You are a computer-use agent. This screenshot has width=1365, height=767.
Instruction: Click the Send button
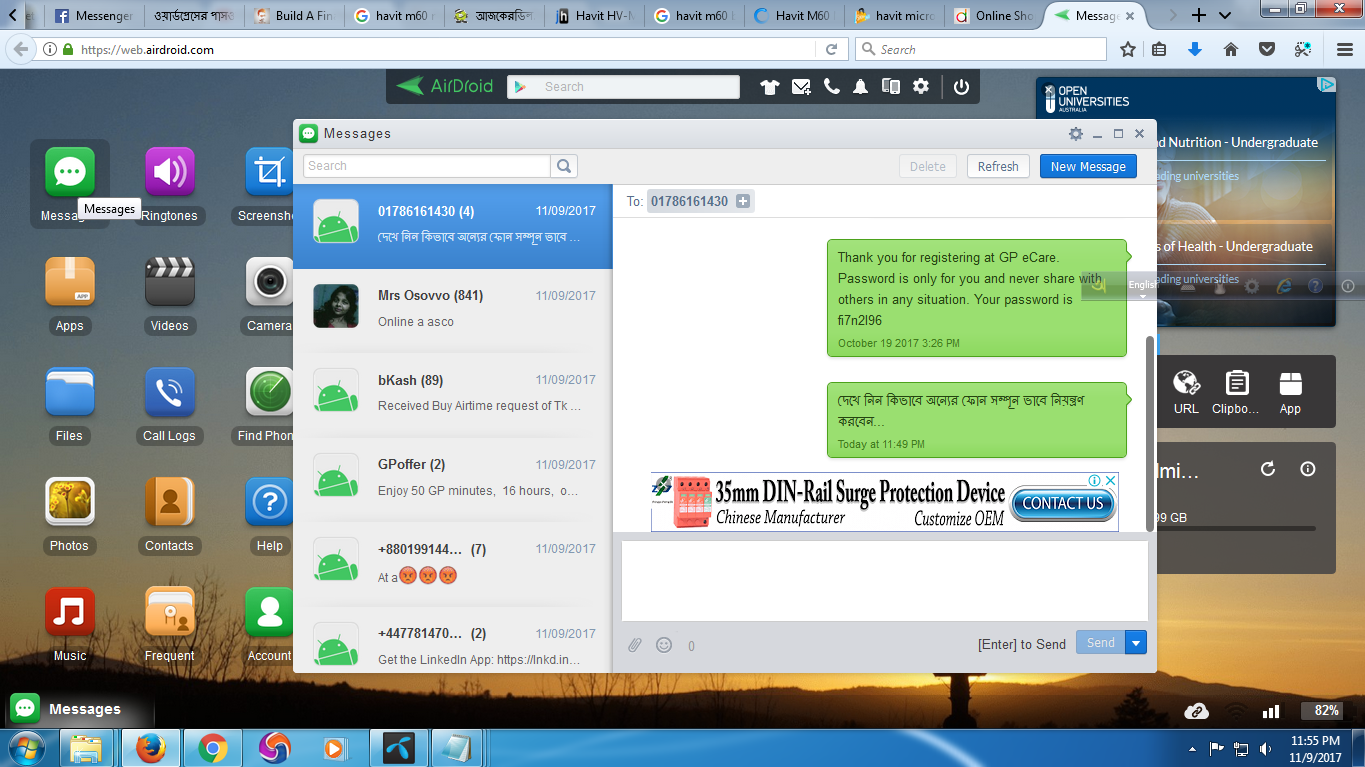click(x=1101, y=643)
